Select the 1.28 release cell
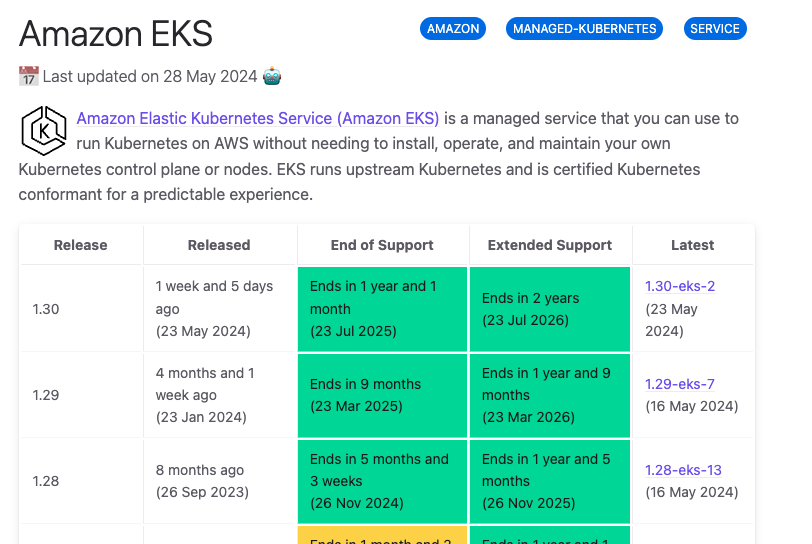The height and width of the screenshot is (544, 812). pos(81,481)
